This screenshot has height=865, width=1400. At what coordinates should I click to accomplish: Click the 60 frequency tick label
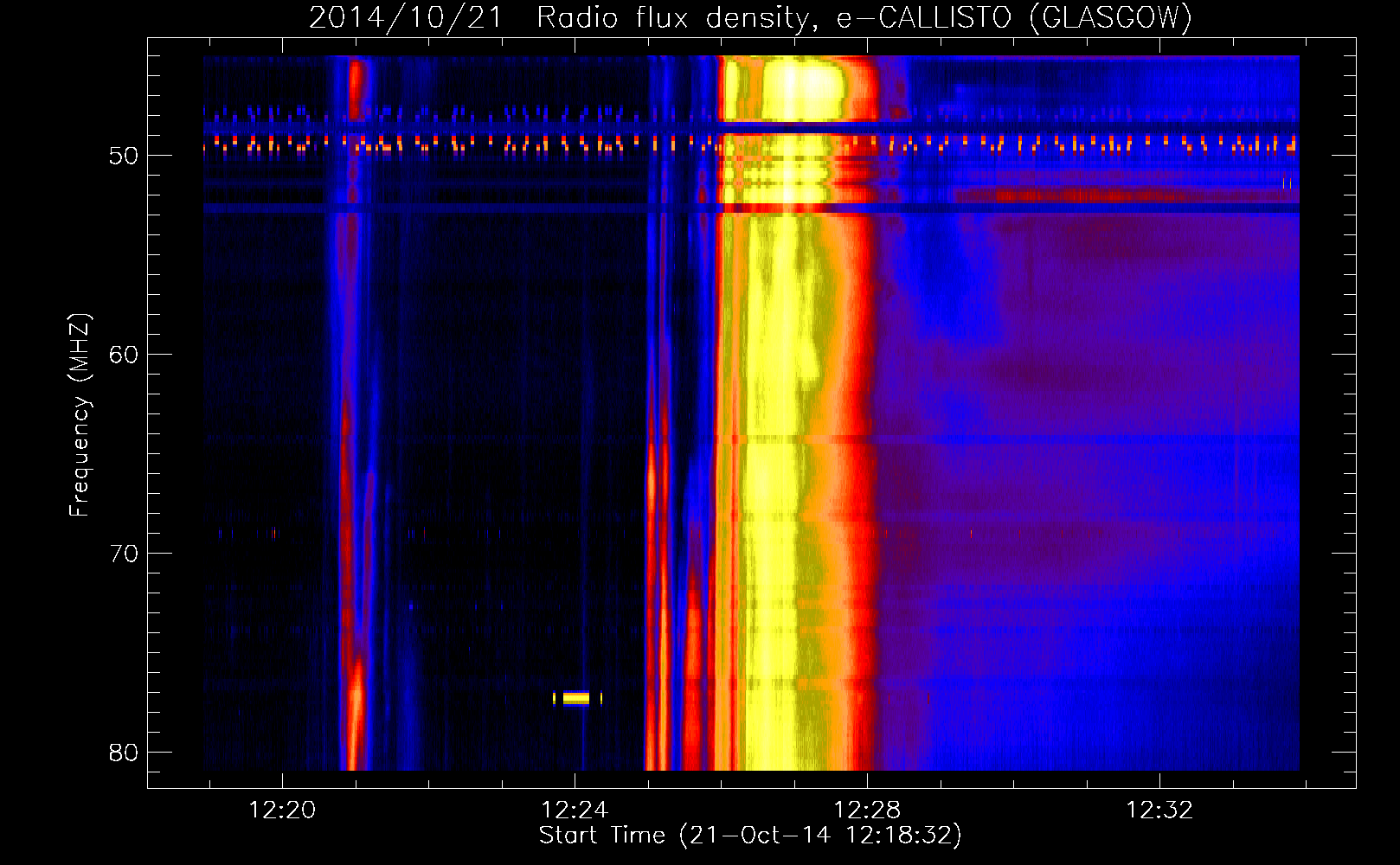[x=124, y=355]
